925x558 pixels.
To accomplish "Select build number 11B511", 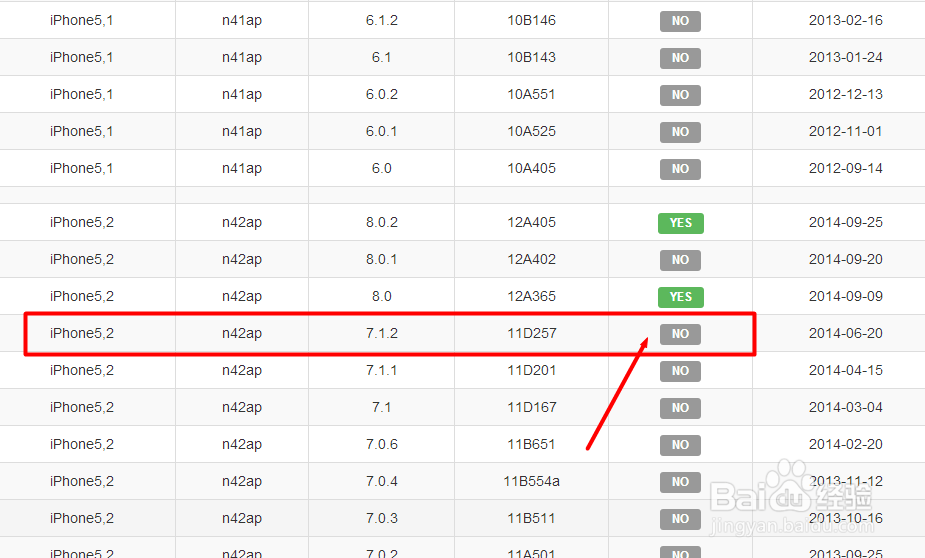I will (532, 518).
